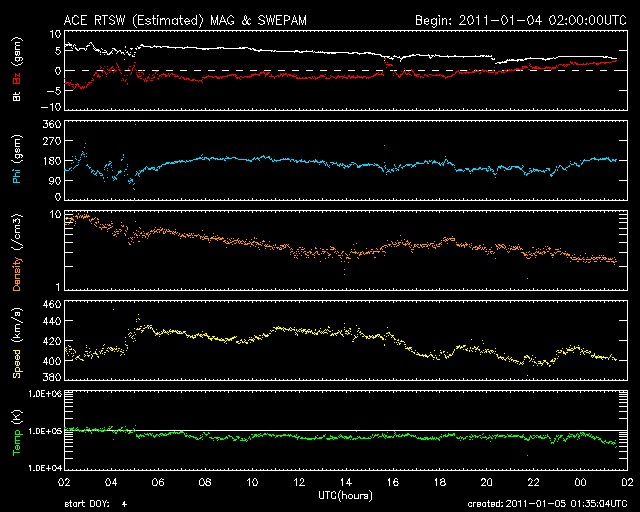640x512 pixels.
Task: Click the 'UTC(hours)' axis title
Action: [x=345, y=496]
